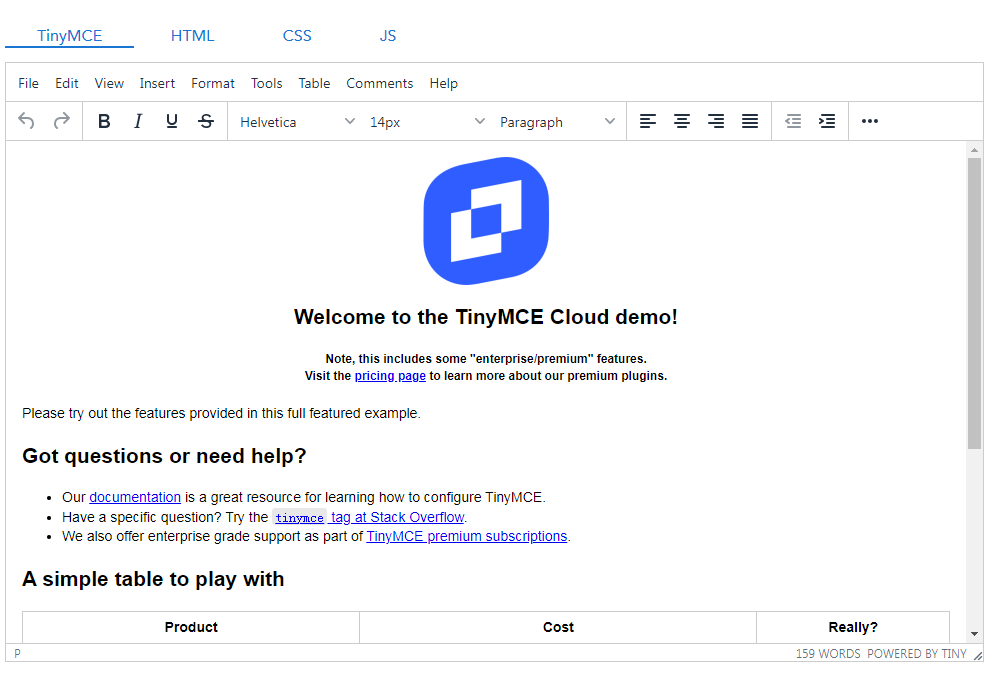Click the Cost table header cell
The image size is (992, 694).
pyautogui.click(x=558, y=628)
